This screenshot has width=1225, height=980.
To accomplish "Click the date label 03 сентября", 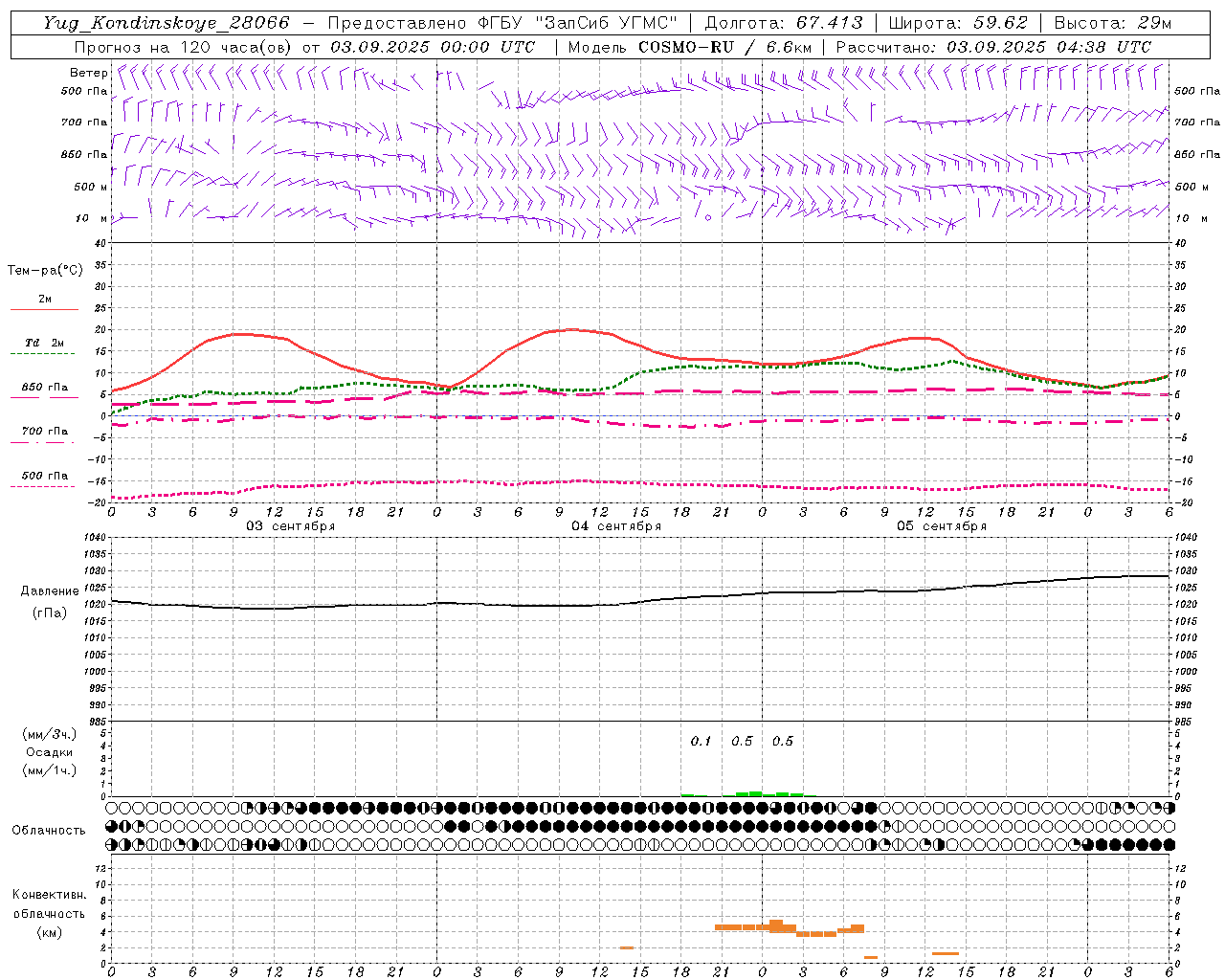I will 291,525.
